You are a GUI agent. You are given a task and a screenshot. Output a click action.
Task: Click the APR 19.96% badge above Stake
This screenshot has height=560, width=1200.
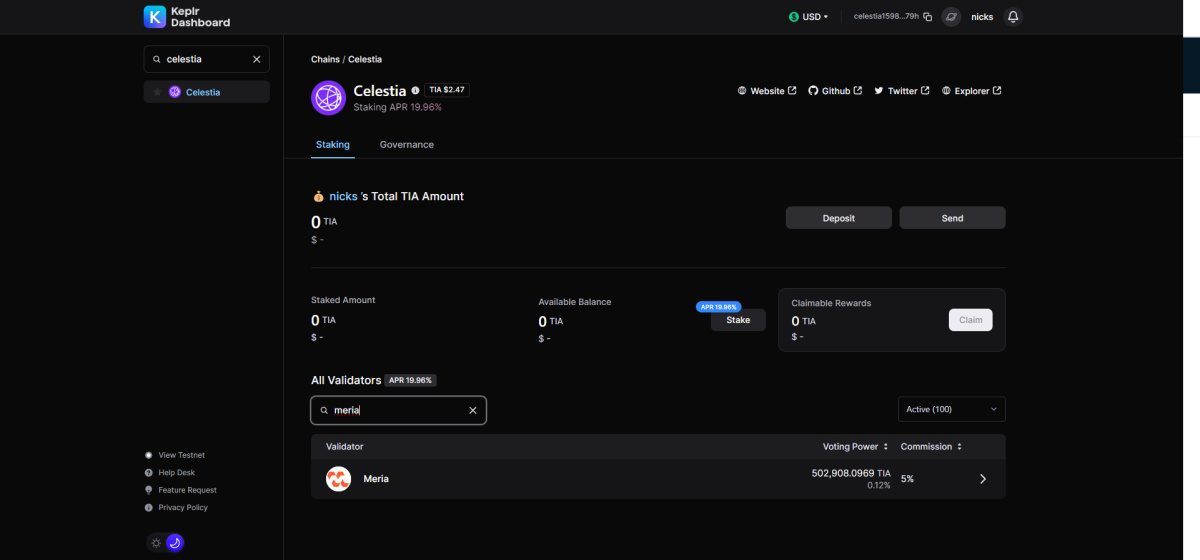pos(718,307)
